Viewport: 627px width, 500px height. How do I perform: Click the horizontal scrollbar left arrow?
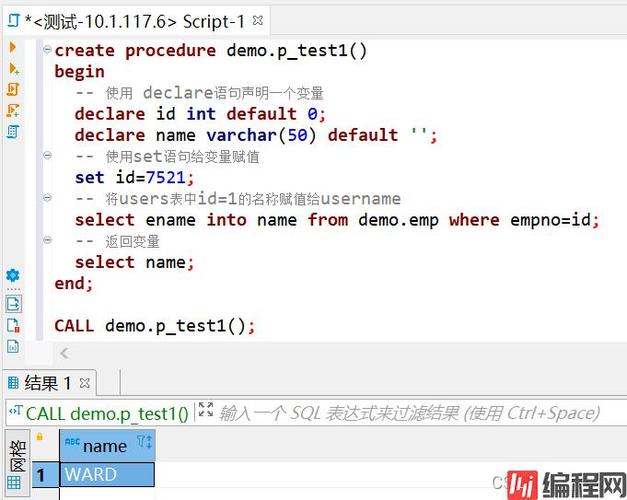pyautogui.click(x=64, y=353)
